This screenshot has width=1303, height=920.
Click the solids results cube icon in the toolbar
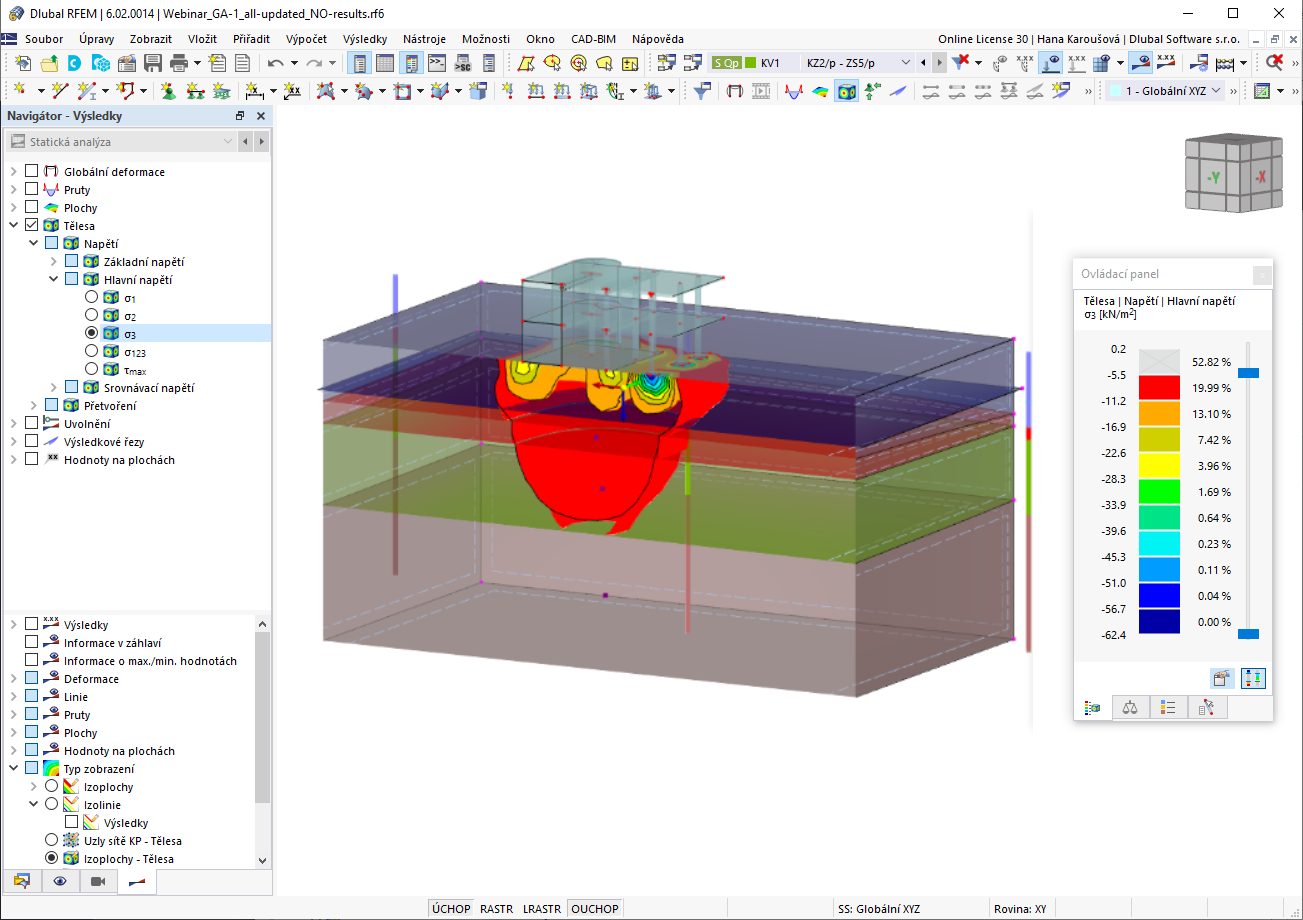[847, 91]
